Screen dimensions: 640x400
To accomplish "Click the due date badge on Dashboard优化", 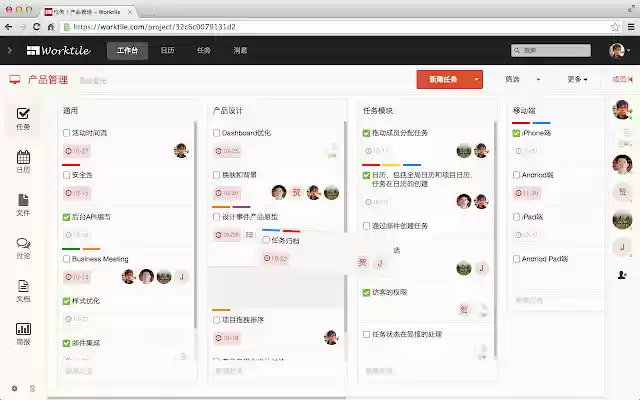I will [227, 151].
